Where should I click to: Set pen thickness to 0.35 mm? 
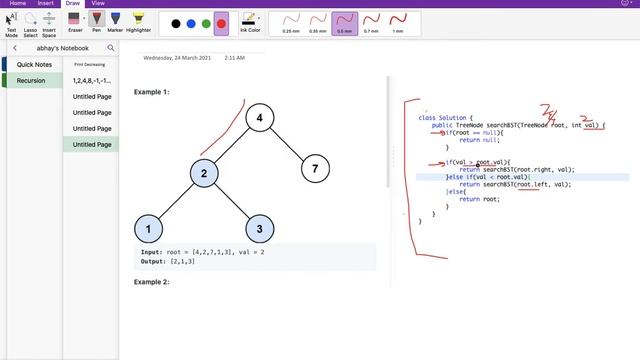point(318,23)
